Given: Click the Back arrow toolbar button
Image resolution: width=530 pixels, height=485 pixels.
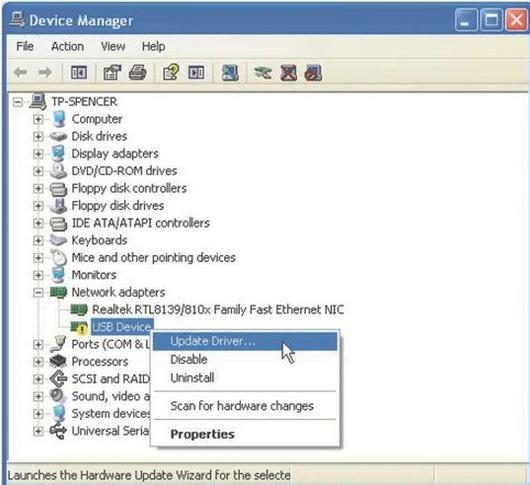Looking at the screenshot, I should [21, 72].
